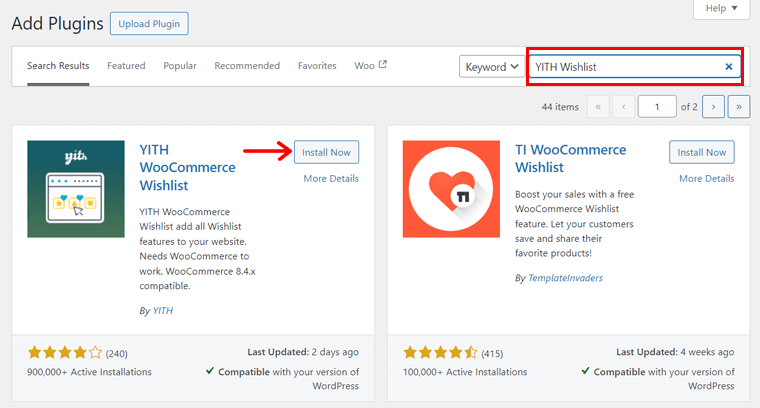Click the disabled previous page arrow
760x408 pixels.
tap(623, 107)
